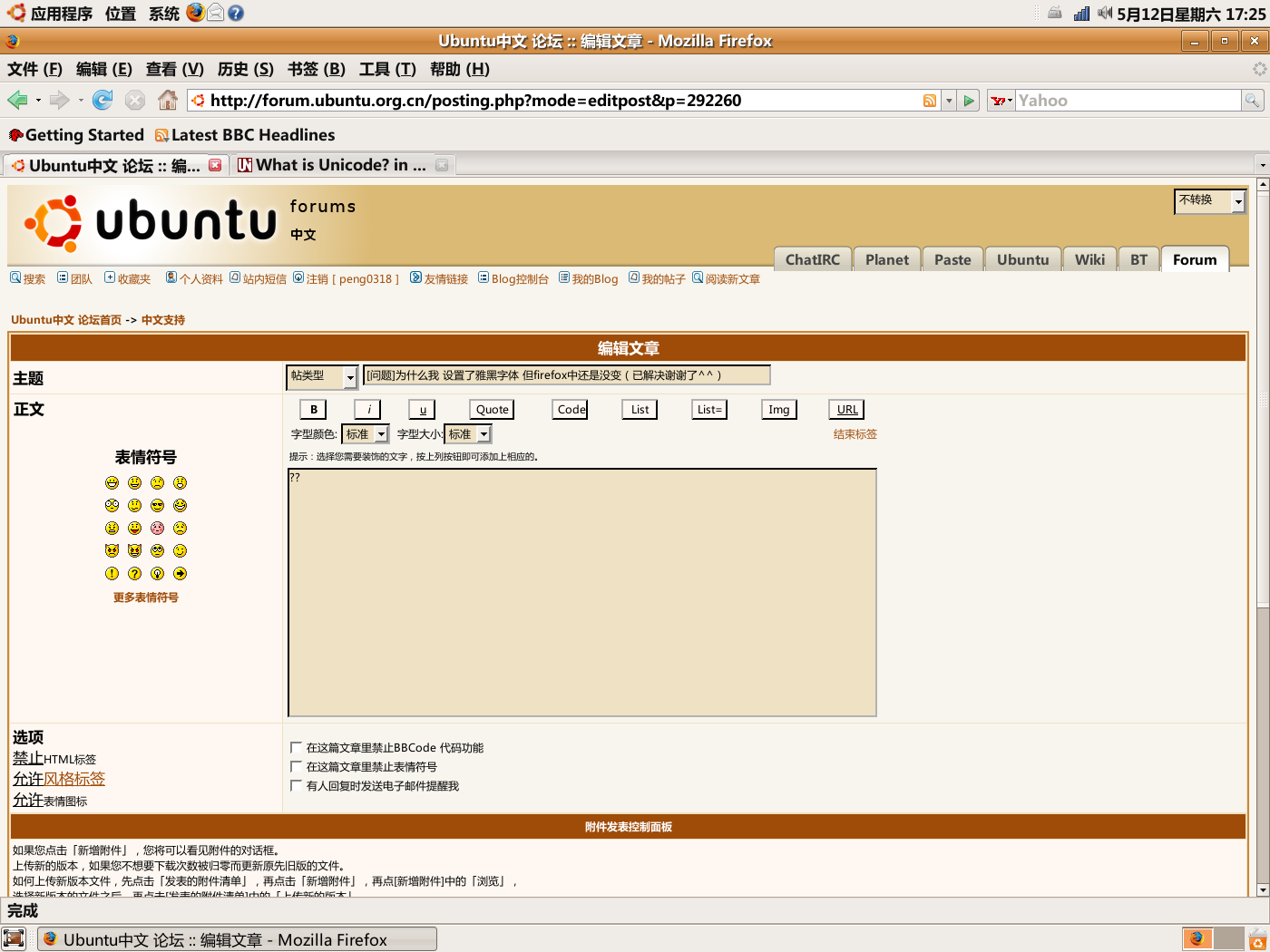Open the forward-history dropdown arrow

pyautogui.click(x=81, y=101)
